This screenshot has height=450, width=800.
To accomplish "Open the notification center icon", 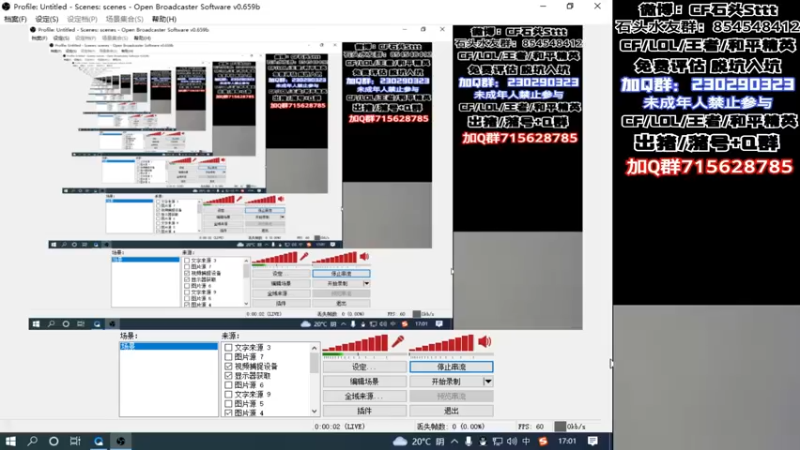I will [x=592, y=441].
